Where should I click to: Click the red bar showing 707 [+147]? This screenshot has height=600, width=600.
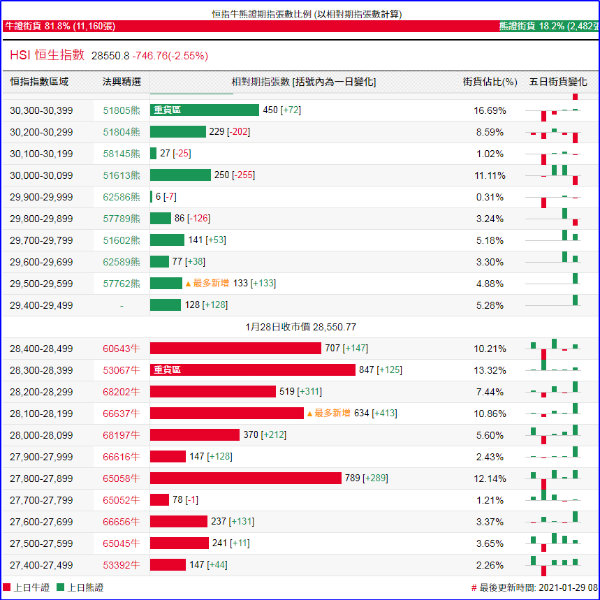pos(235,348)
